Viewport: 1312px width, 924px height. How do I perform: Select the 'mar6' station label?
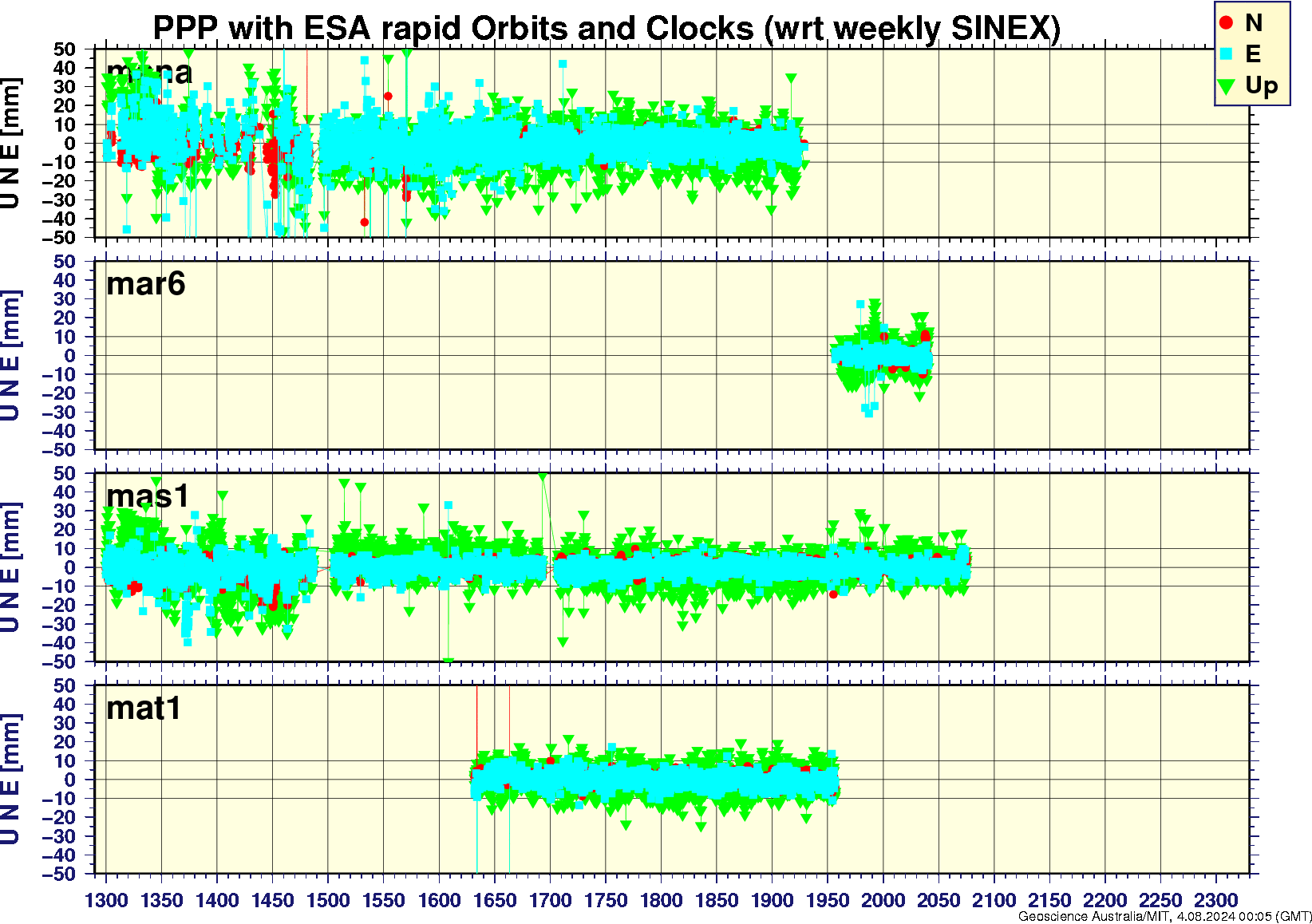pyautogui.click(x=146, y=284)
